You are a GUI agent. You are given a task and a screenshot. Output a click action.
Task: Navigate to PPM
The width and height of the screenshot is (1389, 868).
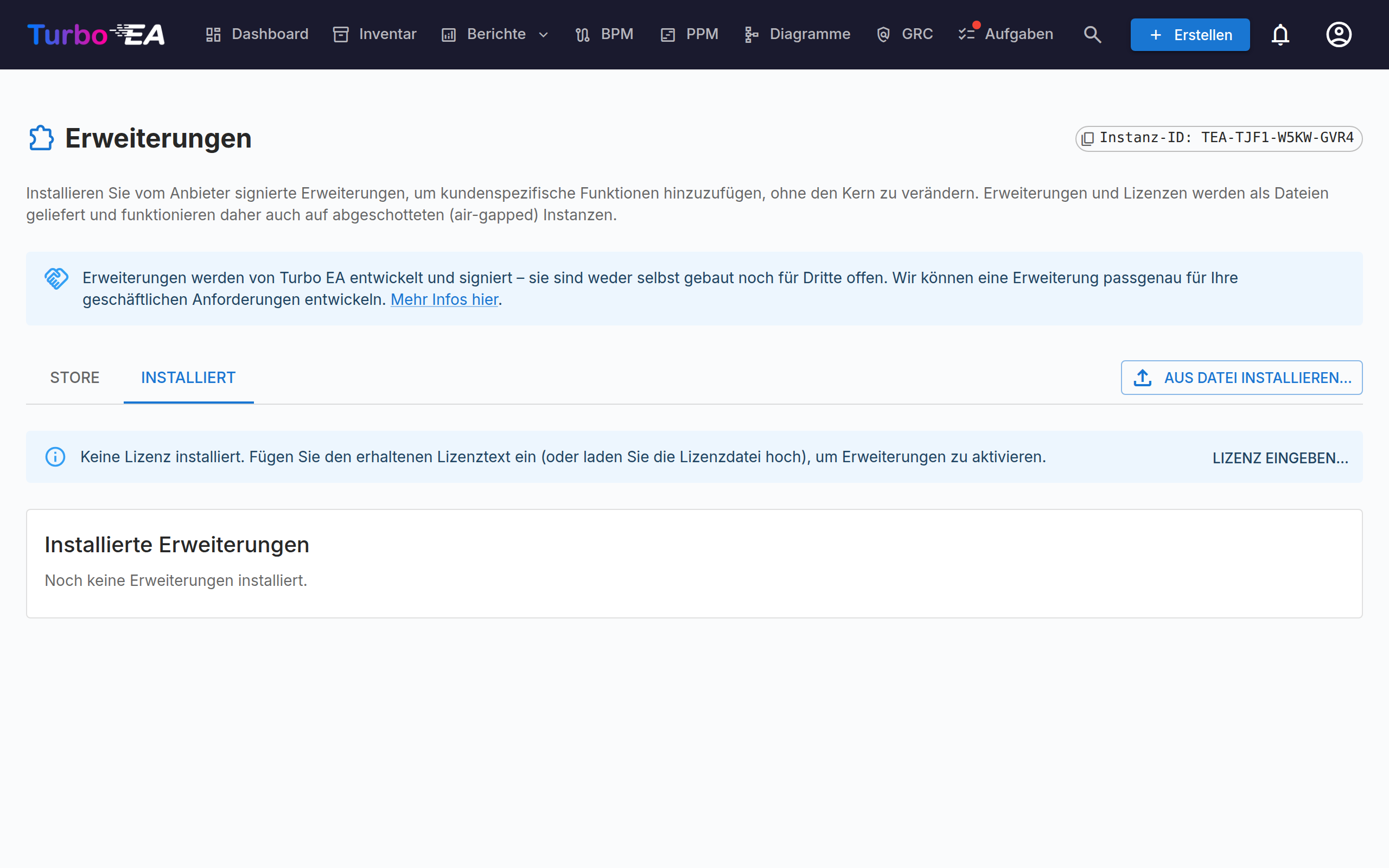pyautogui.click(x=689, y=34)
